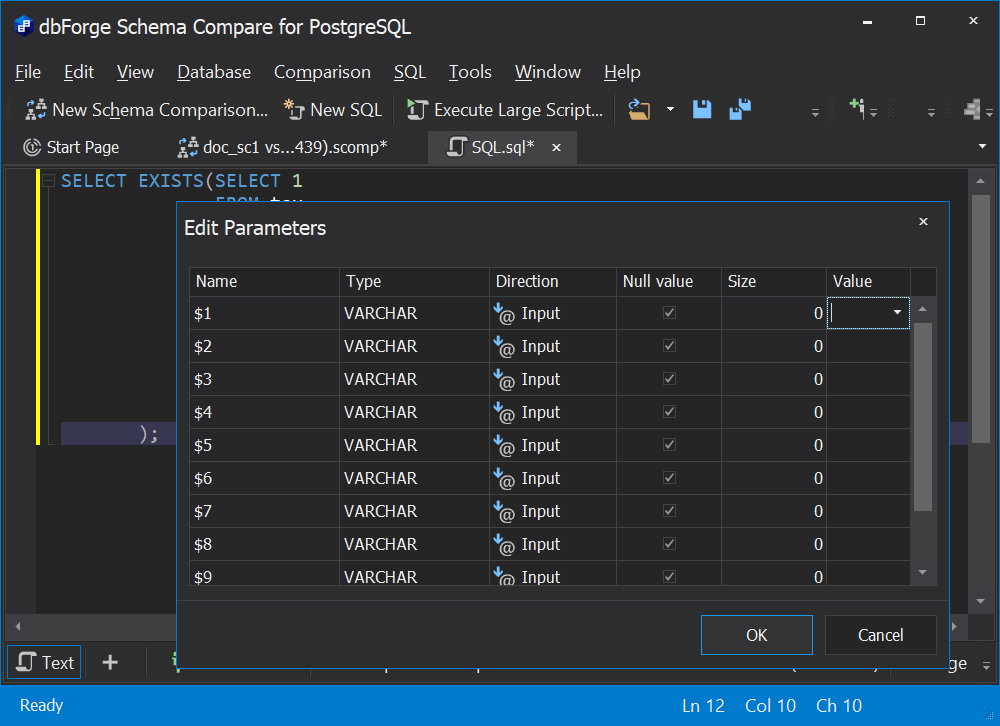This screenshot has width=1000, height=726.
Task: Click the Input direction icon for $6
Action: pyautogui.click(x=504, y=478)
